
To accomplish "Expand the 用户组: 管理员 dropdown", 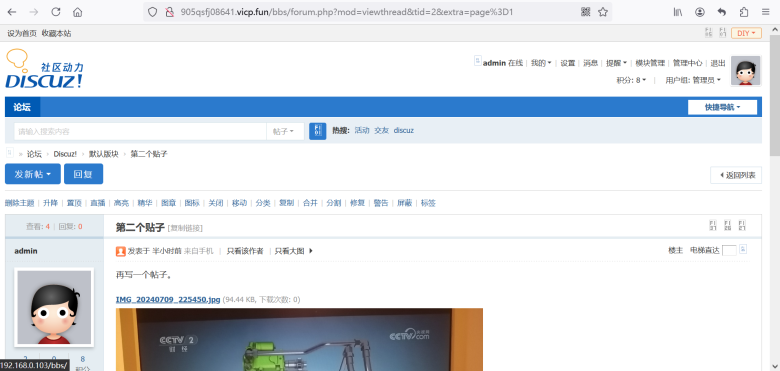I will [x=693, y=80].
